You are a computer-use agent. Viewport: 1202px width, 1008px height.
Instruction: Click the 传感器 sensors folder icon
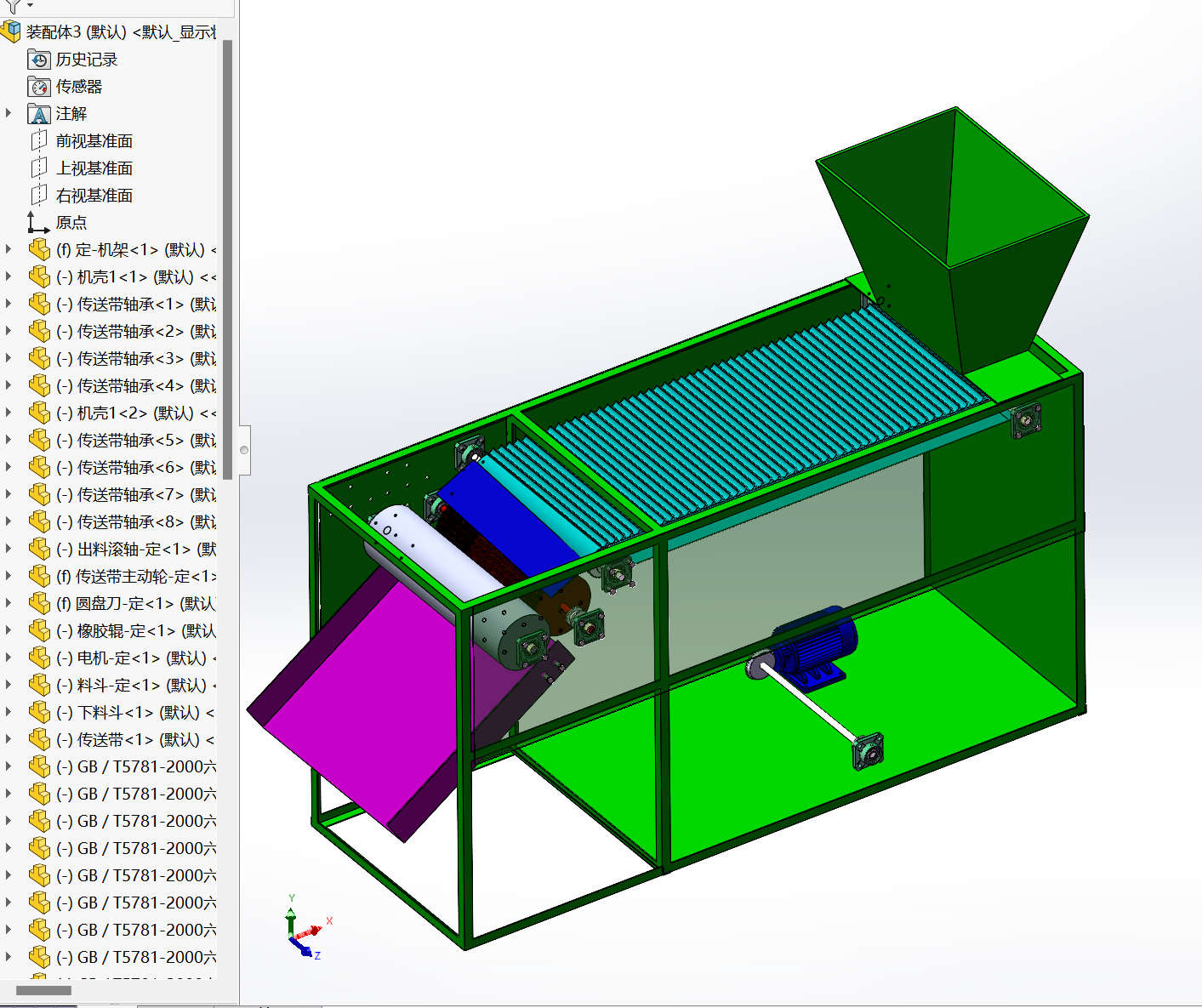click(x=39, y=87)
